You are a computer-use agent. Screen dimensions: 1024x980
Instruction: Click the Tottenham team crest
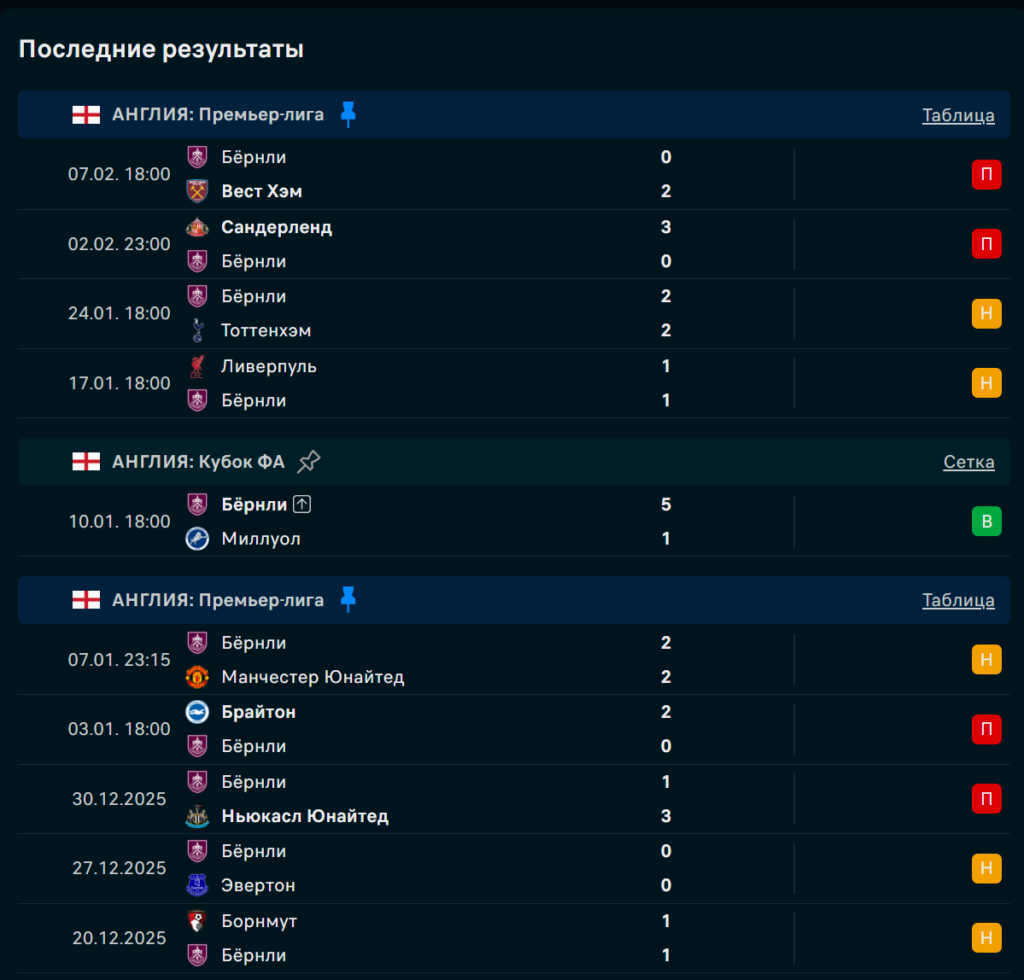(x=197, y=330)
